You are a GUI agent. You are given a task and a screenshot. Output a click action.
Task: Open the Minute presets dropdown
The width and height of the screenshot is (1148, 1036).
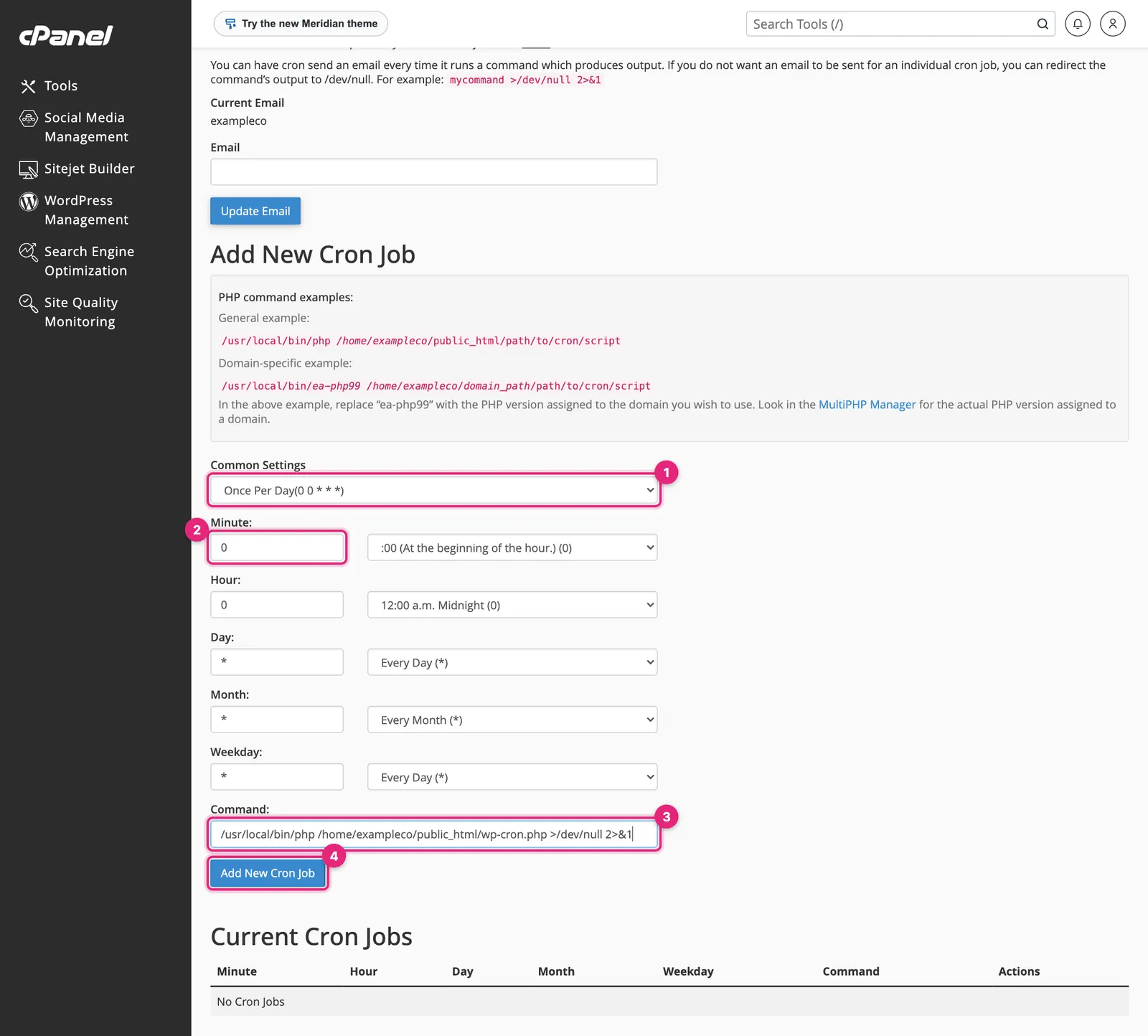pyautogui.click(x=512, y=548)
